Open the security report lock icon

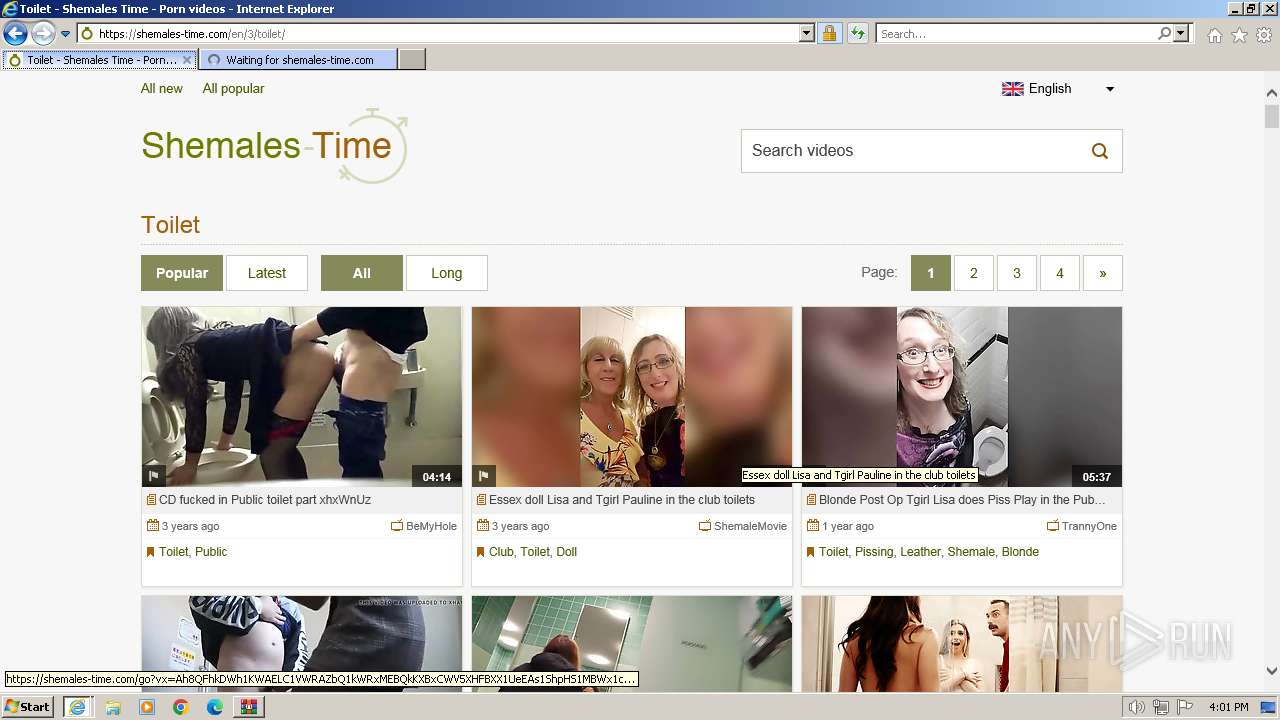[829, 34]
